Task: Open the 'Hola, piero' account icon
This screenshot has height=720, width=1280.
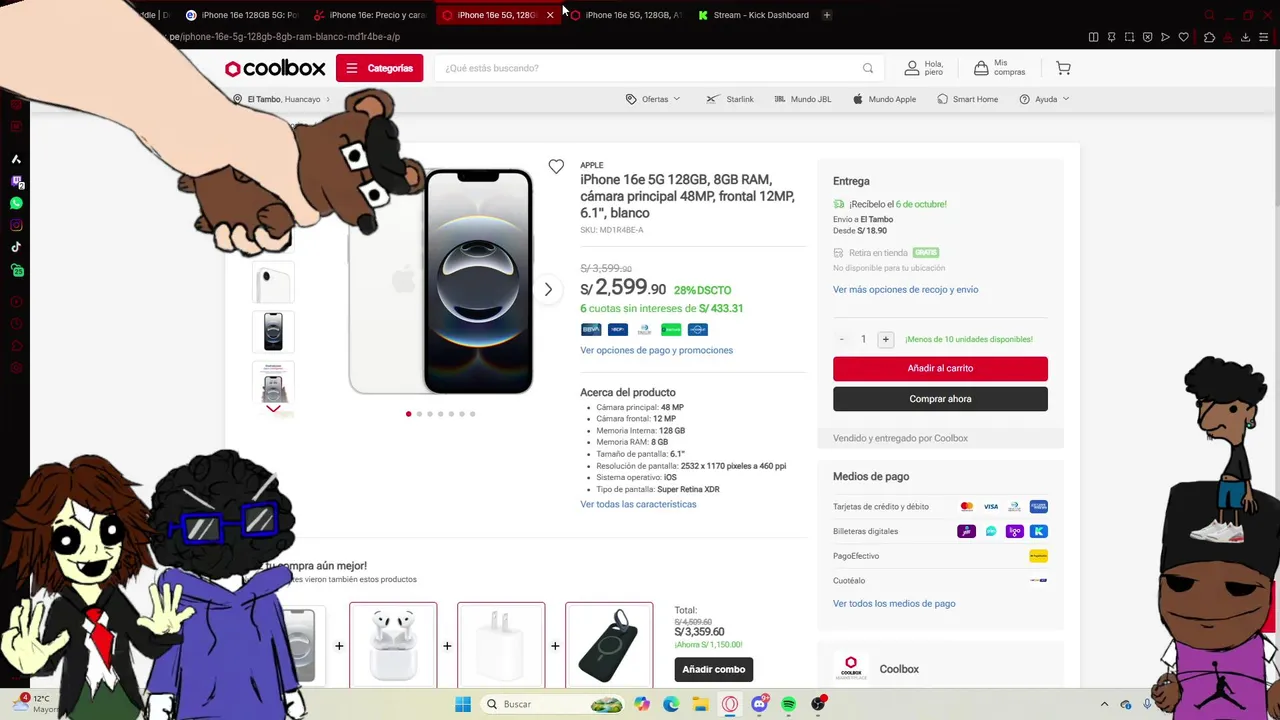Action: [912, 68]
